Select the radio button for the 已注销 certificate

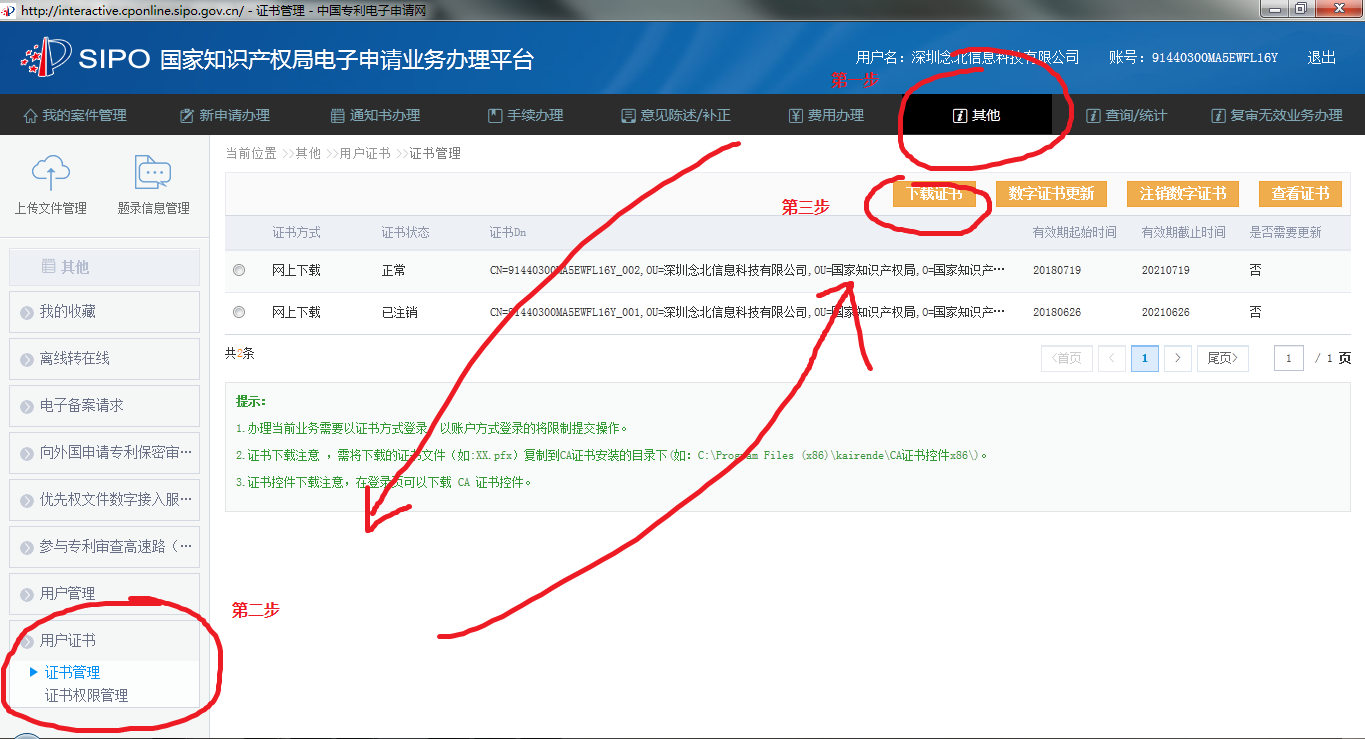point(238,312)
